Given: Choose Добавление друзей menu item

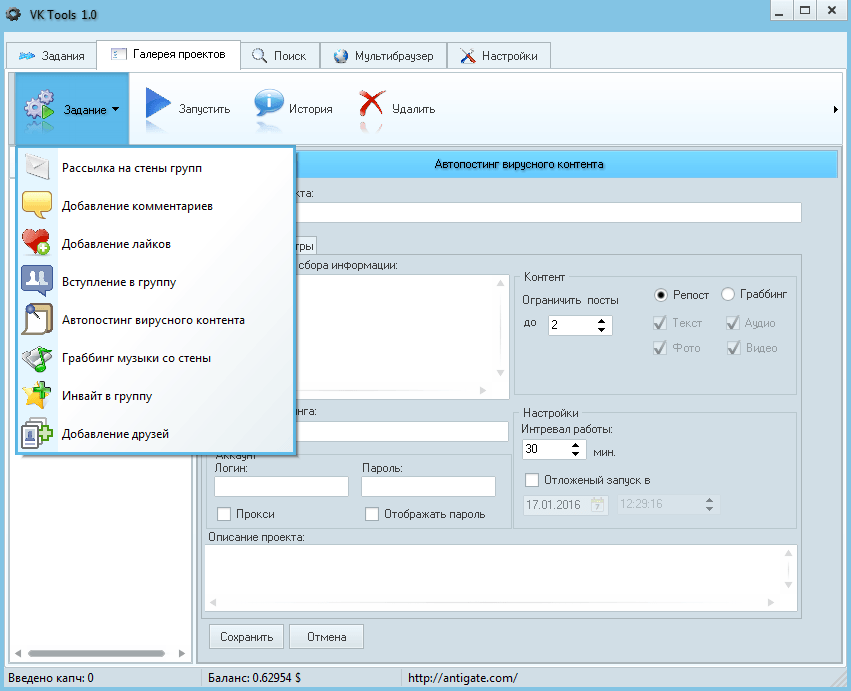Looking at the screenshot, I should (x=156, y=433).
